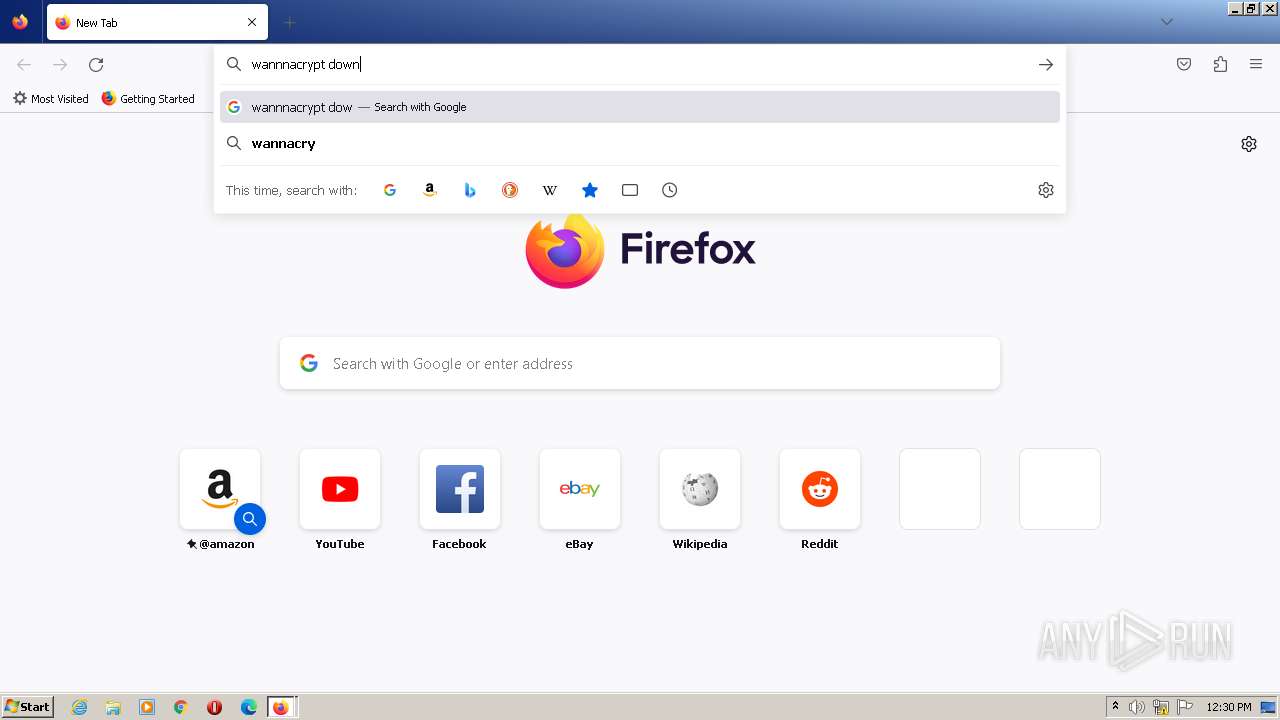1280x720 pixels.
Task: Reload the current page
Action: click(x=96, y=65)
